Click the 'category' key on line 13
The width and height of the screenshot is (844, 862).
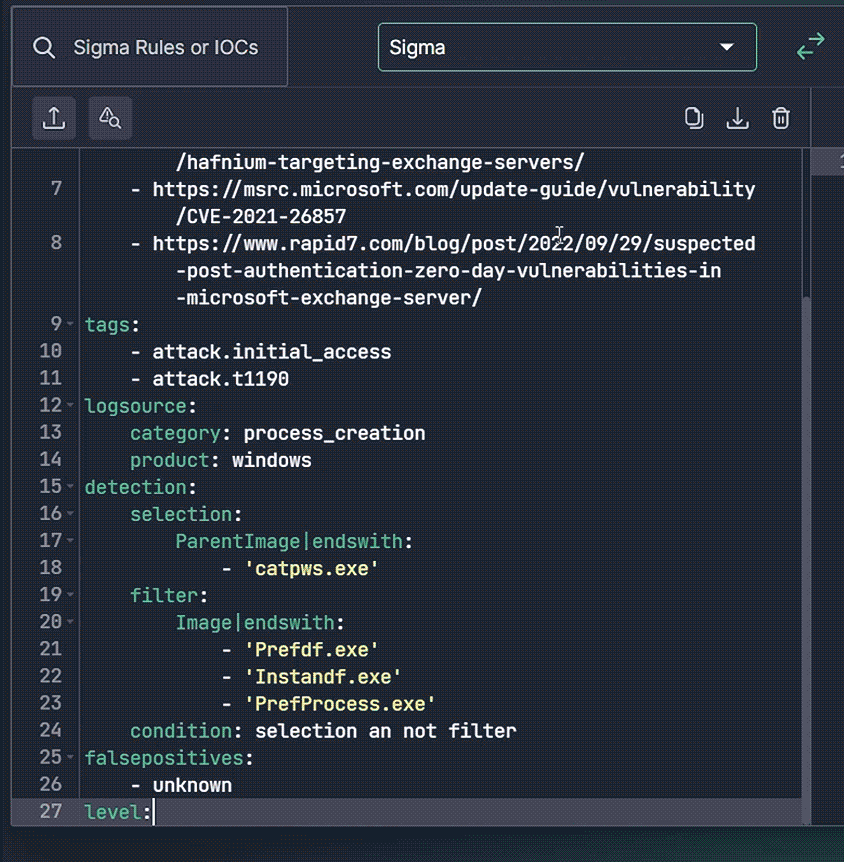(x=175, y=433)
